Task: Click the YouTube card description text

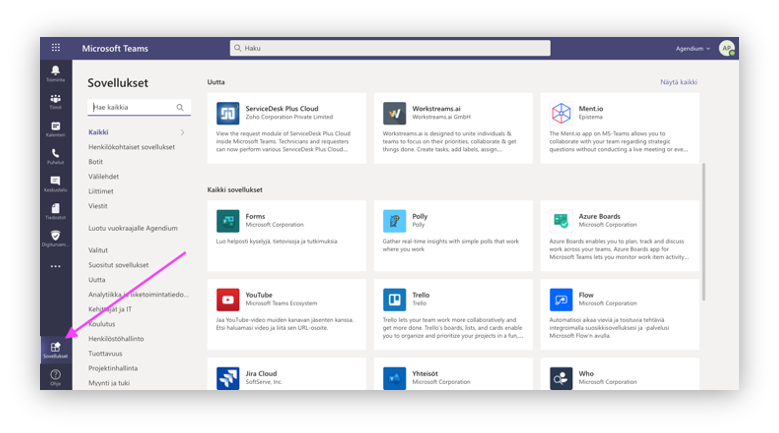Action: coord(284,324)
